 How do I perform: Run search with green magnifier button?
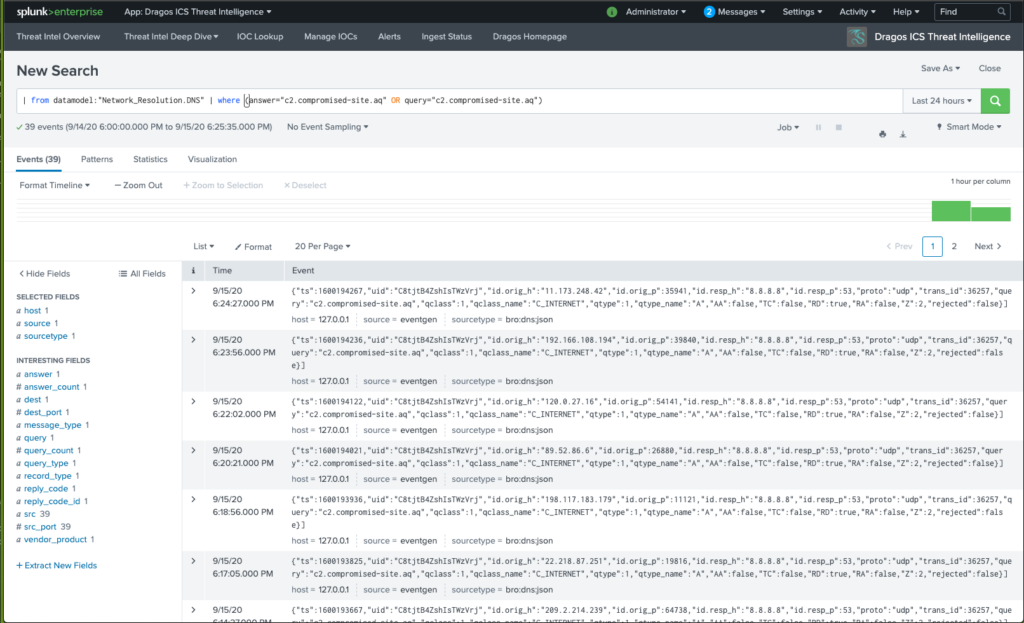pos(995,101)
